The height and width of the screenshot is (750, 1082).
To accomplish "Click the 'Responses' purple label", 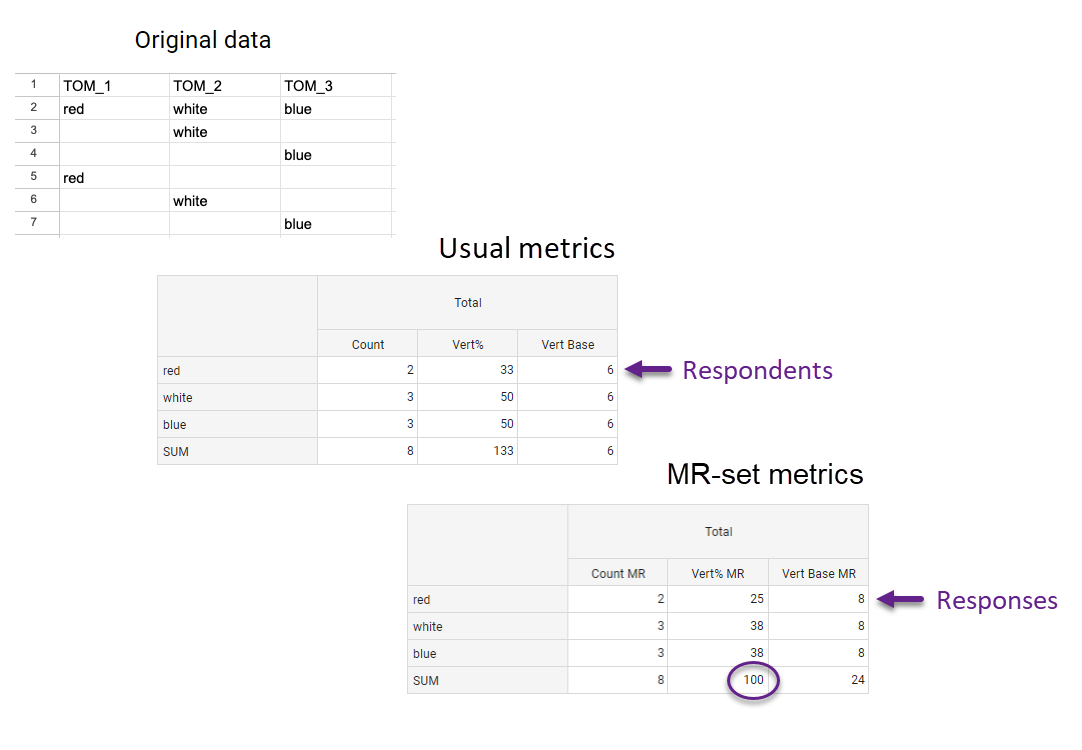I will pyautogui.click(x=996, y=601).
